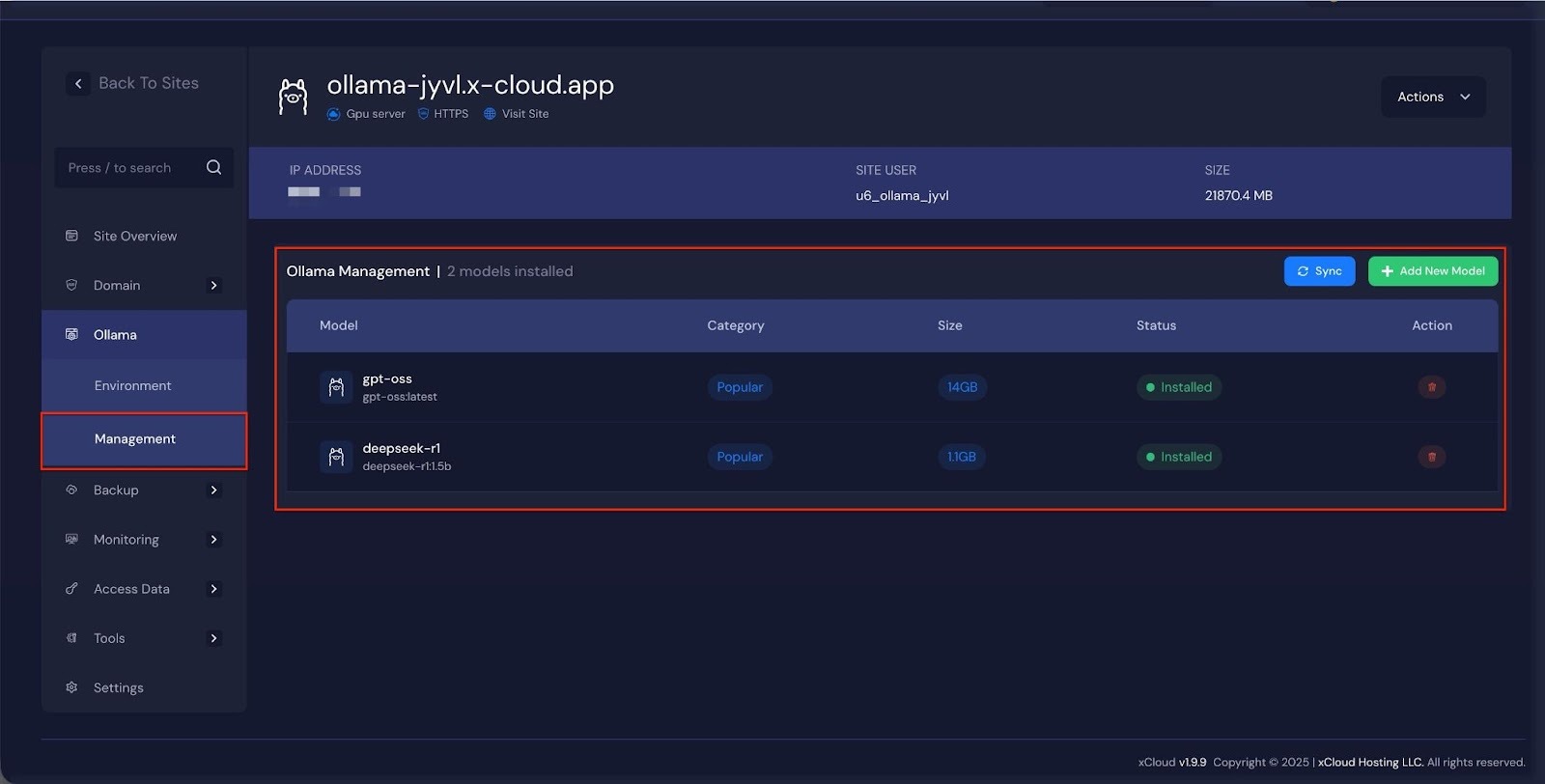Open Settings via the gear icon

[x=71, y=687]
